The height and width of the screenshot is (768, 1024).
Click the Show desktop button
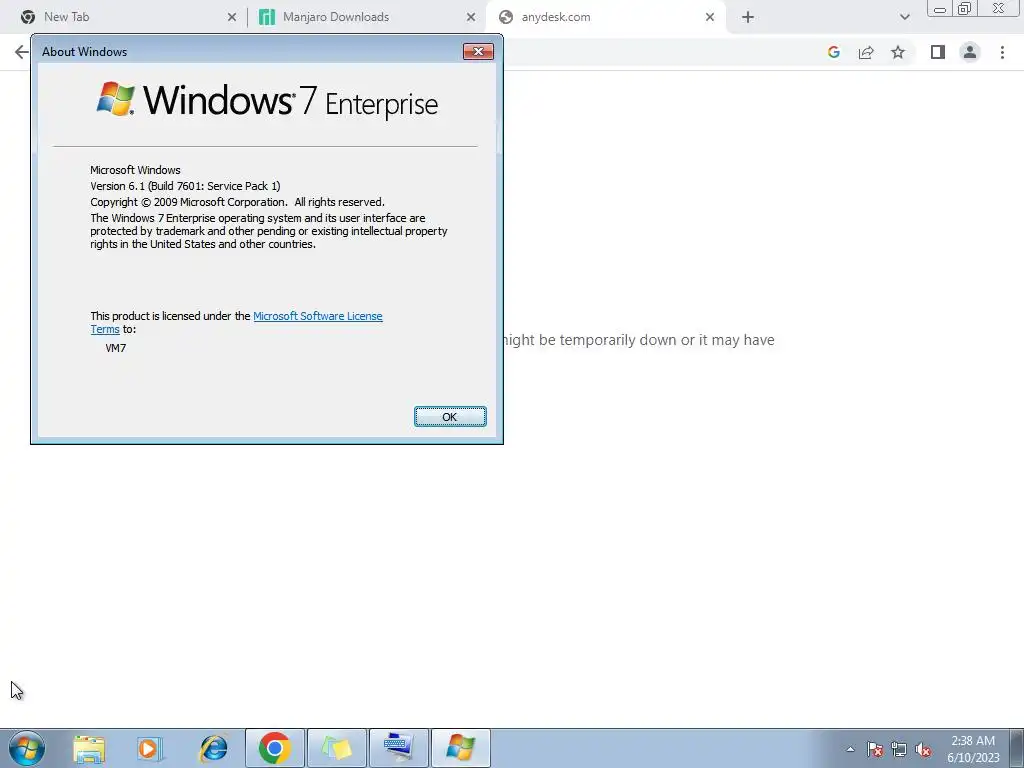point(1016,748)
